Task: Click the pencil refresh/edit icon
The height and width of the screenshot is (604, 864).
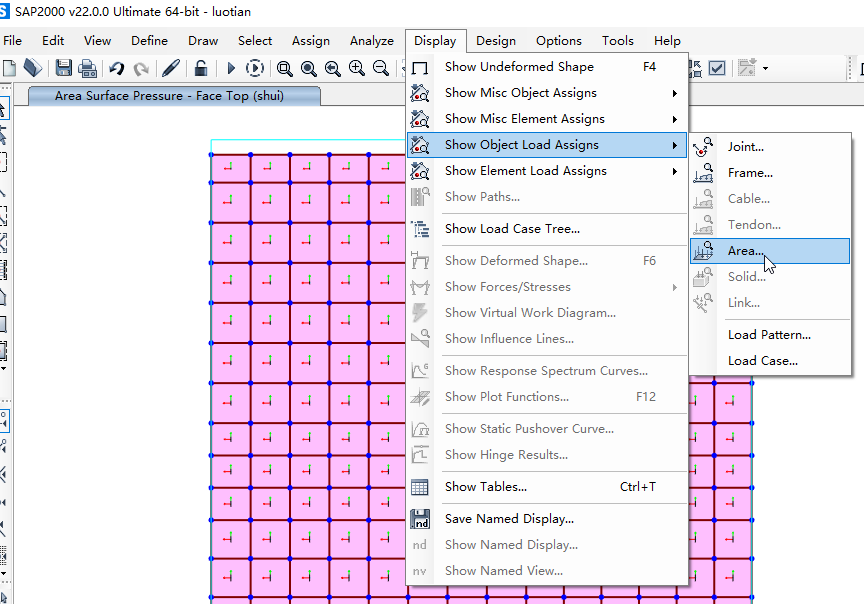Action: 170,68
